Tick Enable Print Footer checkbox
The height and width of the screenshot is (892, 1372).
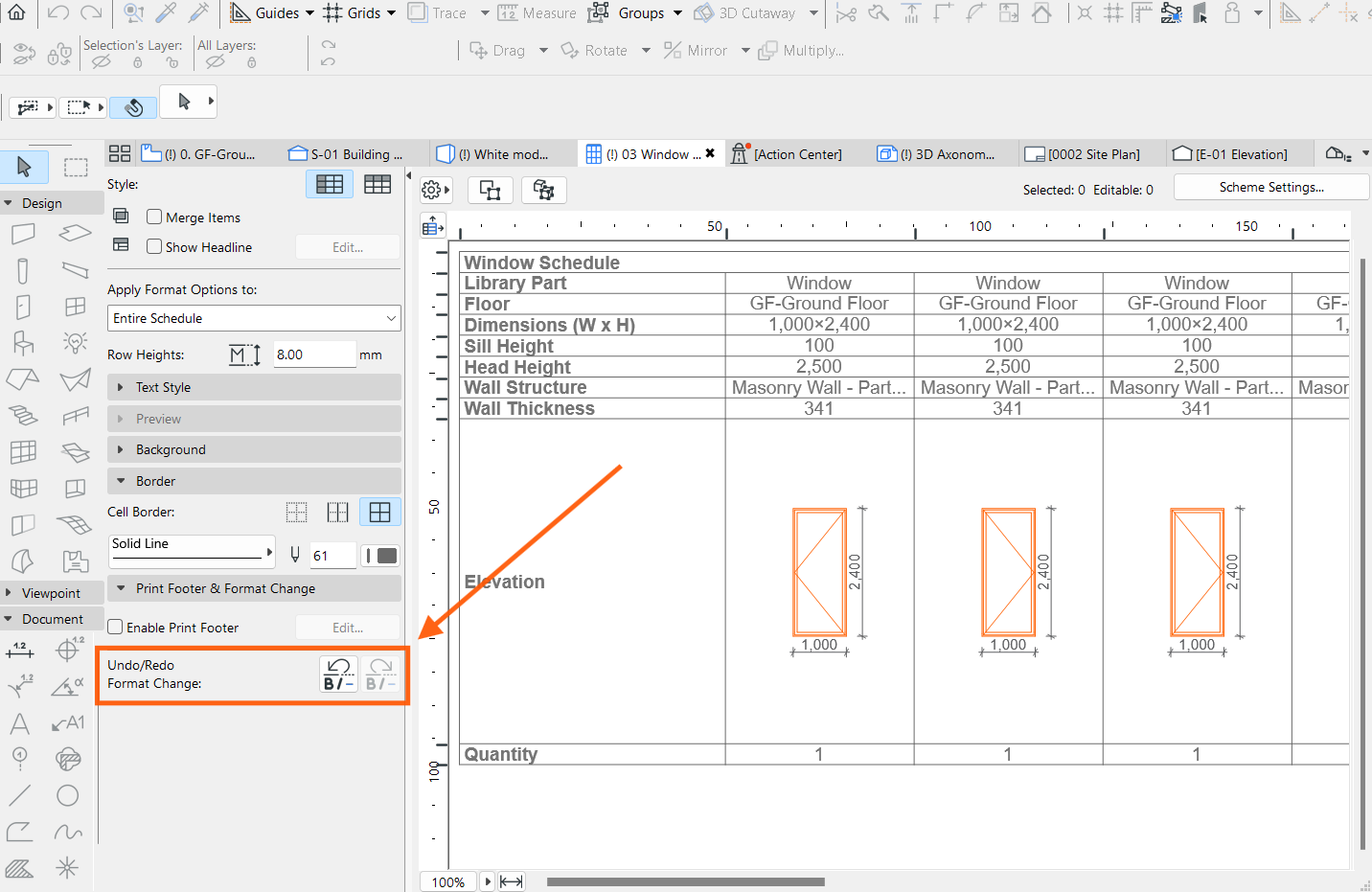point(115,628)
